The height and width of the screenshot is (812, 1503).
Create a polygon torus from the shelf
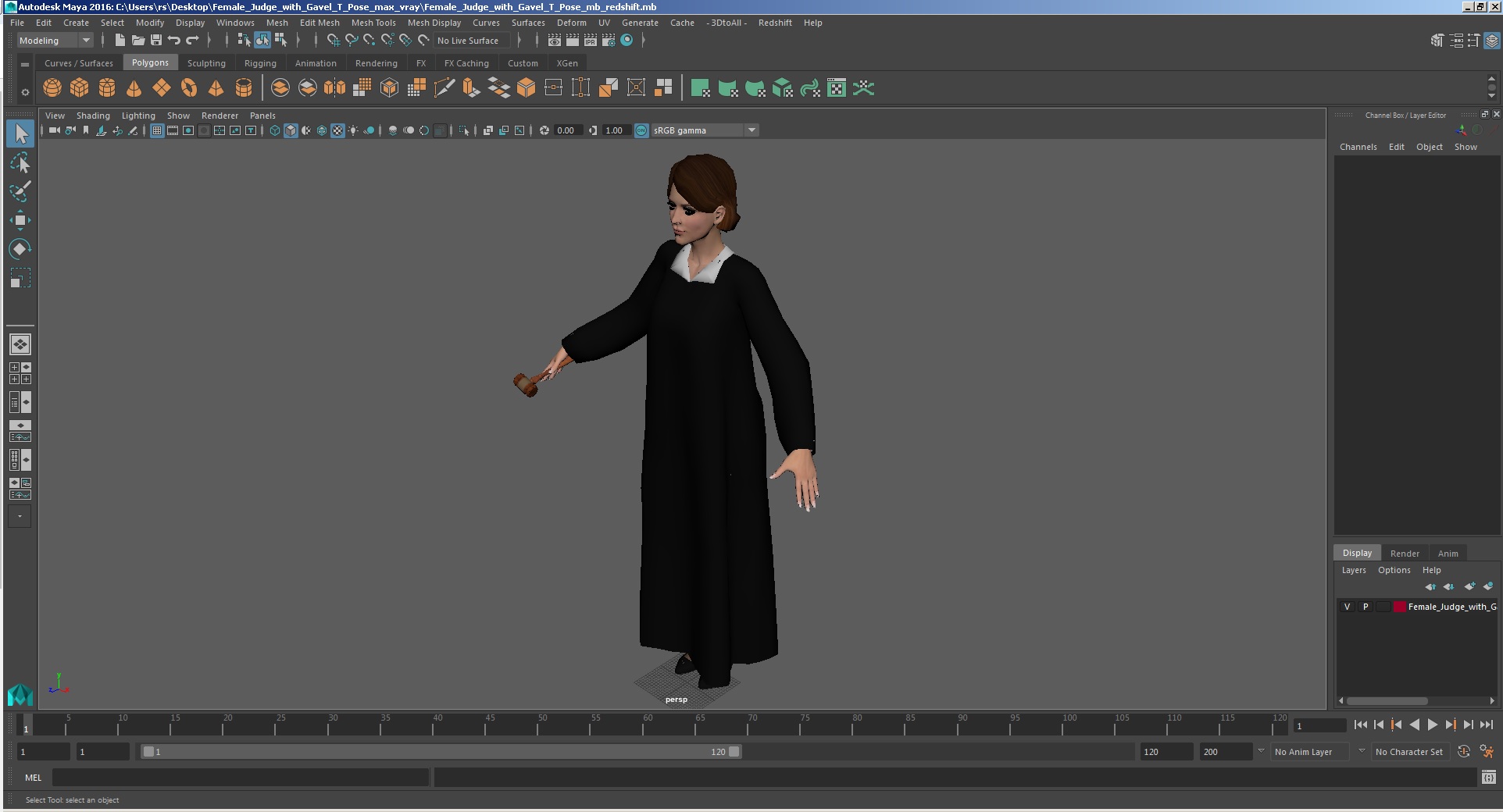click(189, 88)
